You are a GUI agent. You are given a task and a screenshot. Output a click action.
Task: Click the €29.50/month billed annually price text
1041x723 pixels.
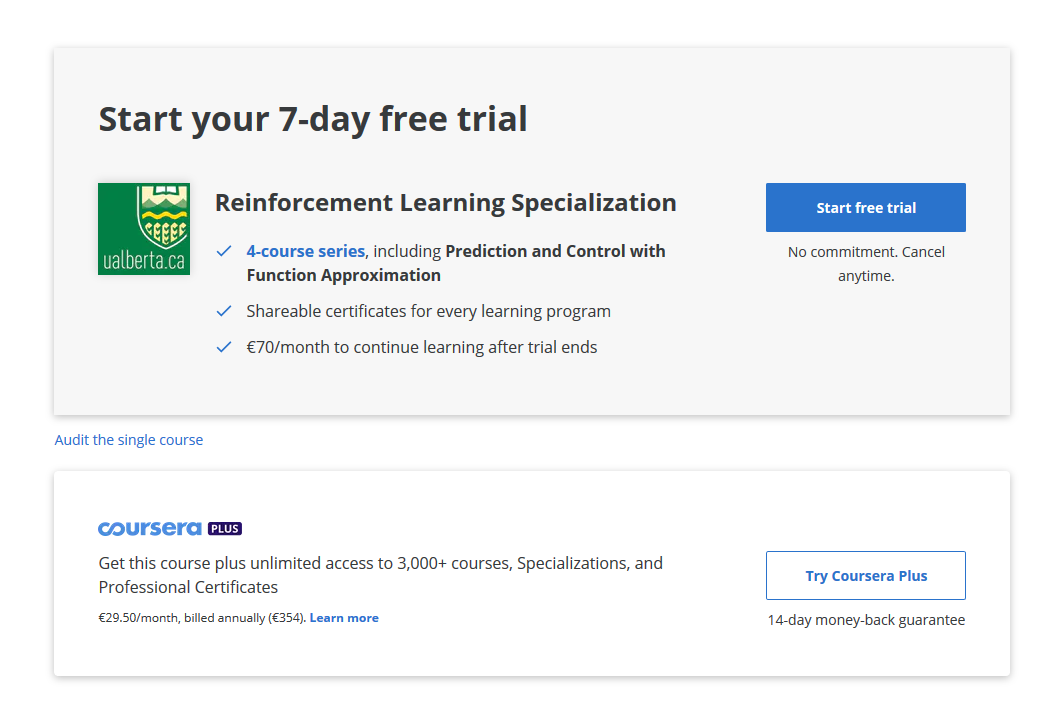202,618
